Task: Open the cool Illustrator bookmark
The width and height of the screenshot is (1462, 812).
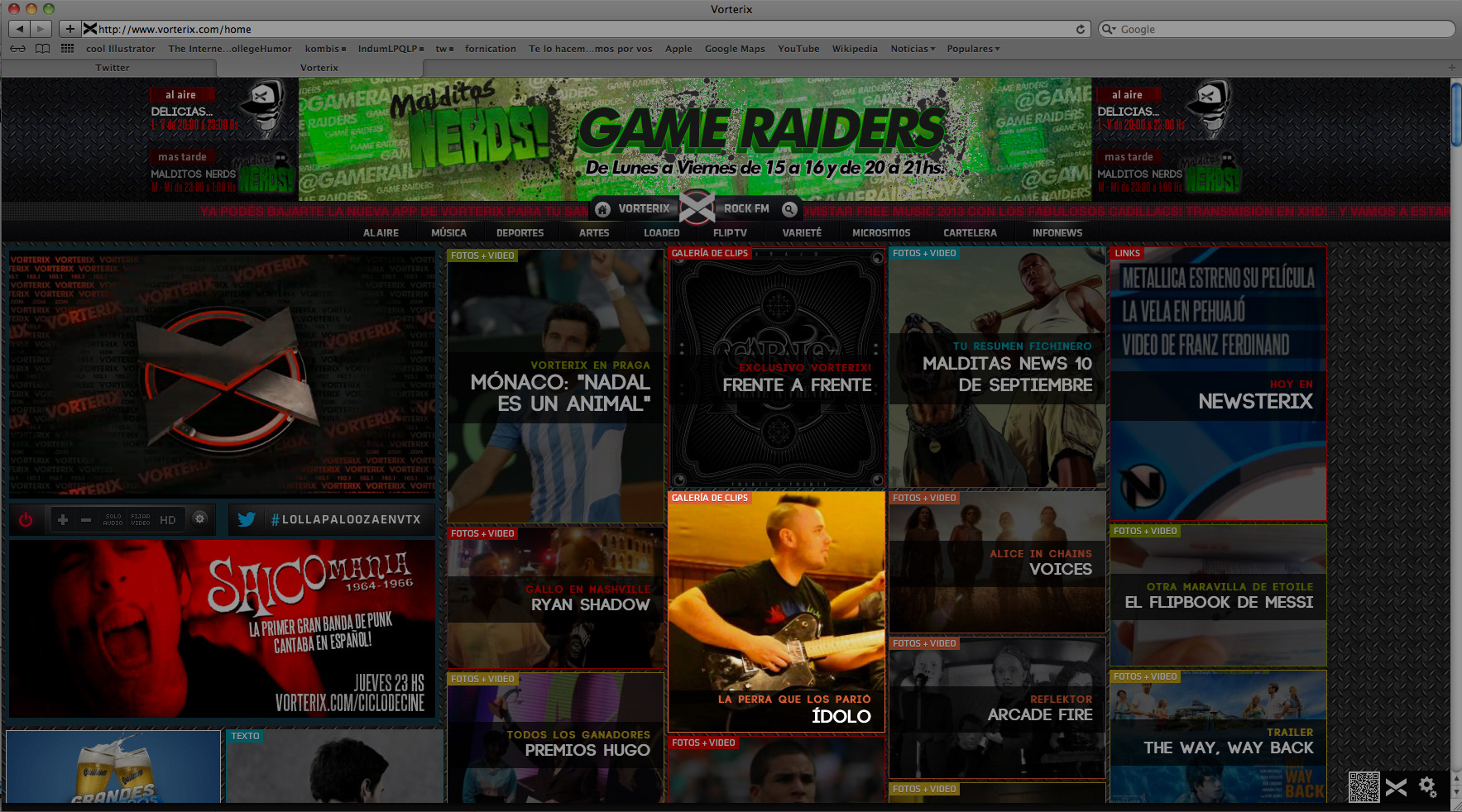Action: 121,49
